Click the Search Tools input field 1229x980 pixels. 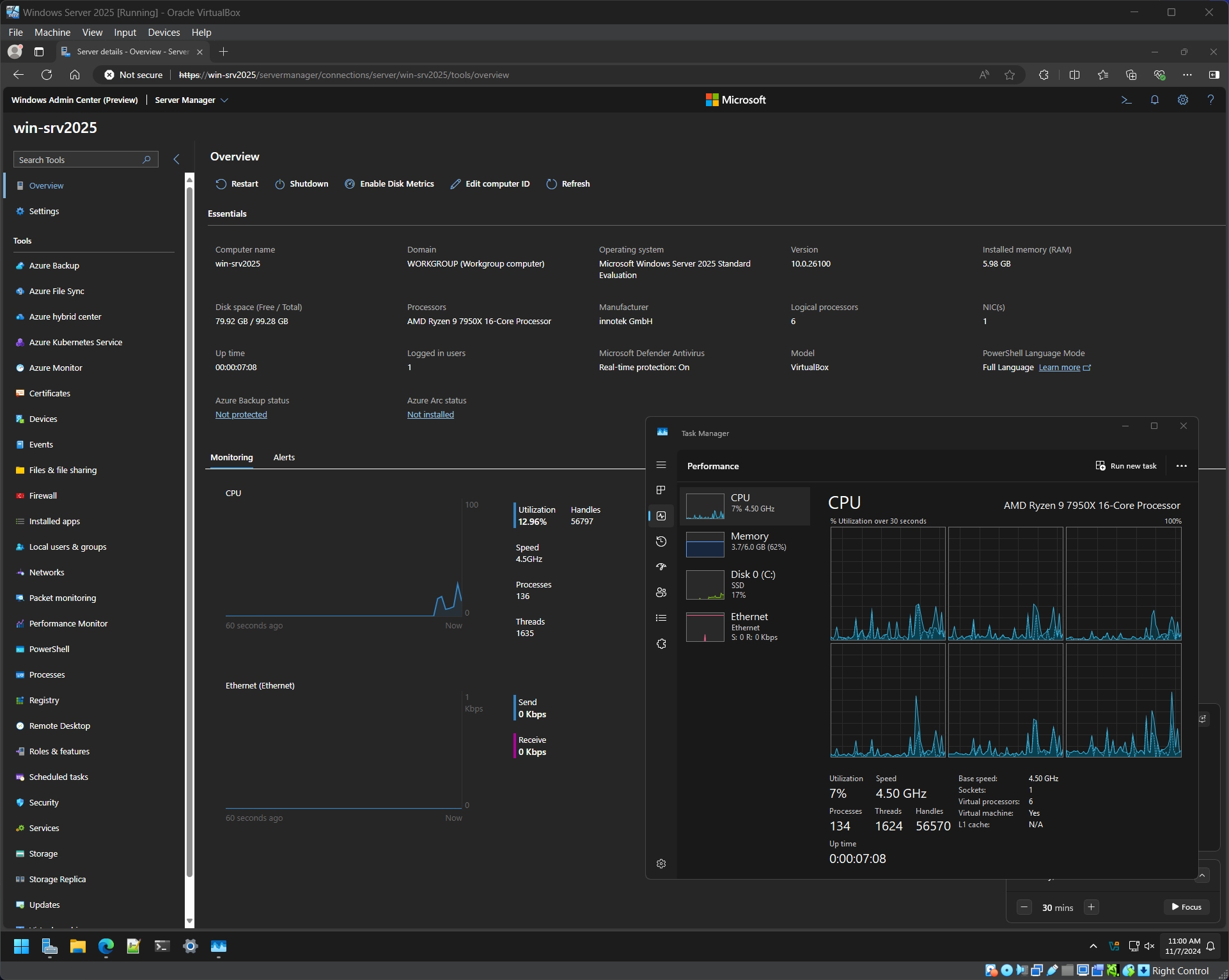(x=77, y=160)
